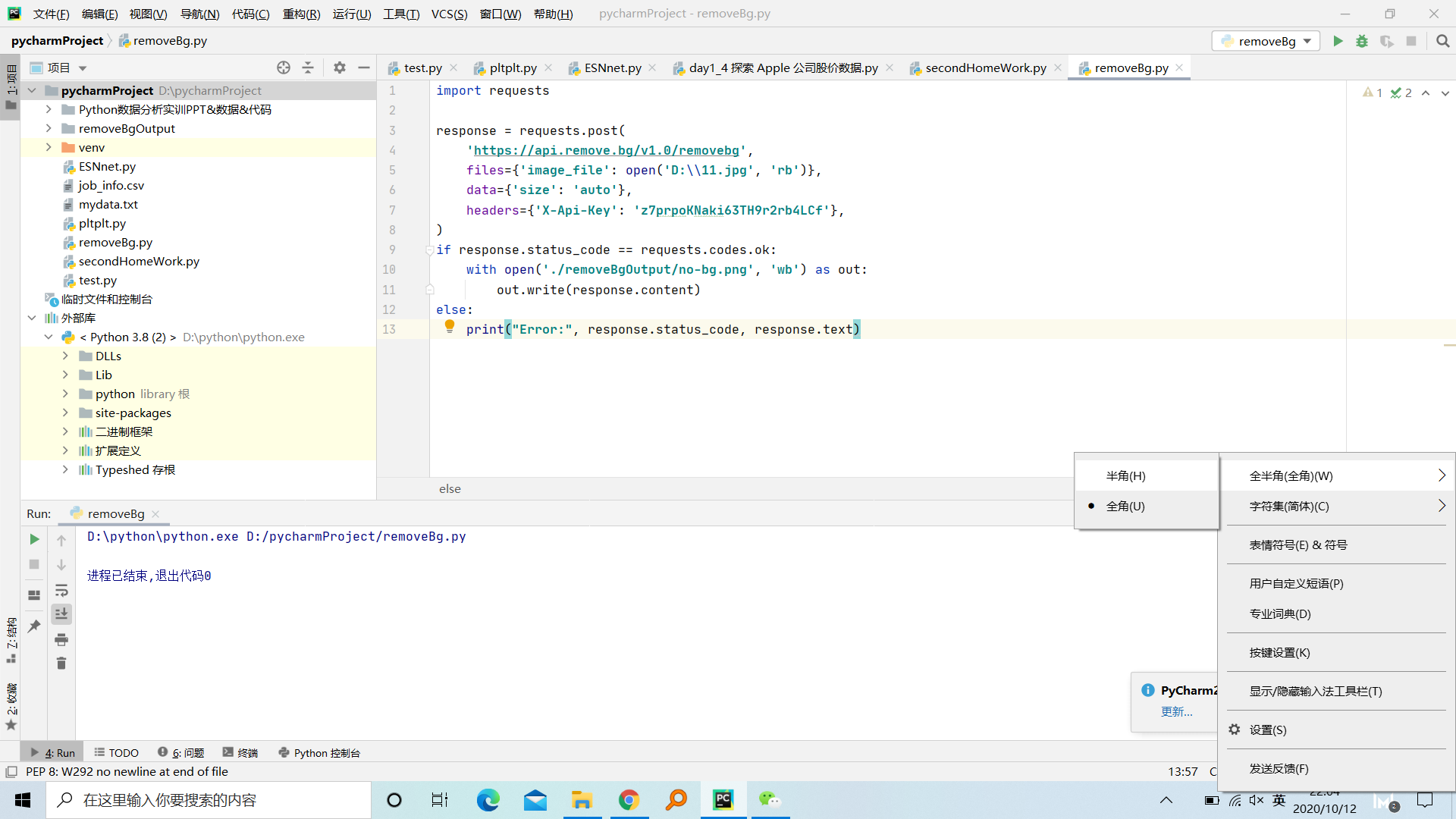Image resolution: width=1456 pixels, height=819 pixels.
Task: Click the Debug icon in toolbar
Action: (1363, 41)
